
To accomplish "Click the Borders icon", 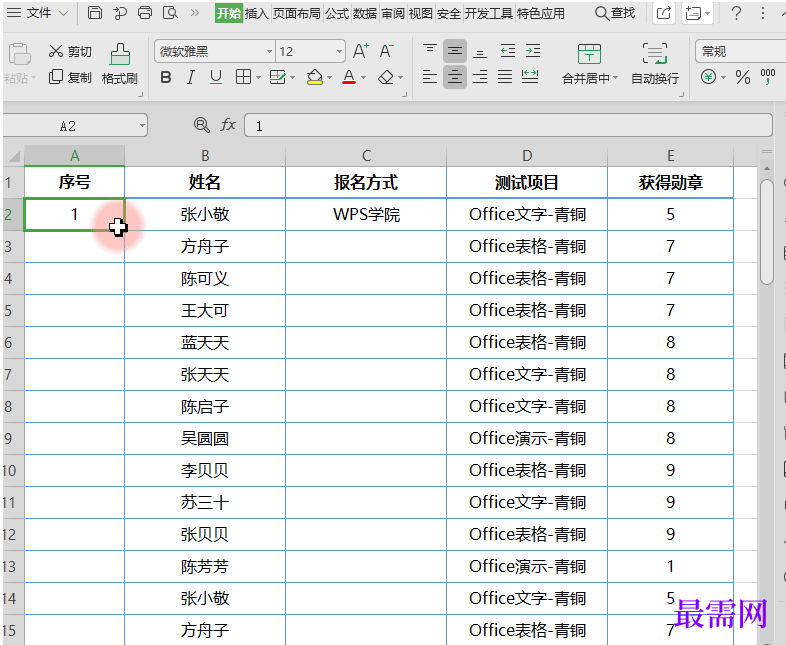I will (243, 77).
